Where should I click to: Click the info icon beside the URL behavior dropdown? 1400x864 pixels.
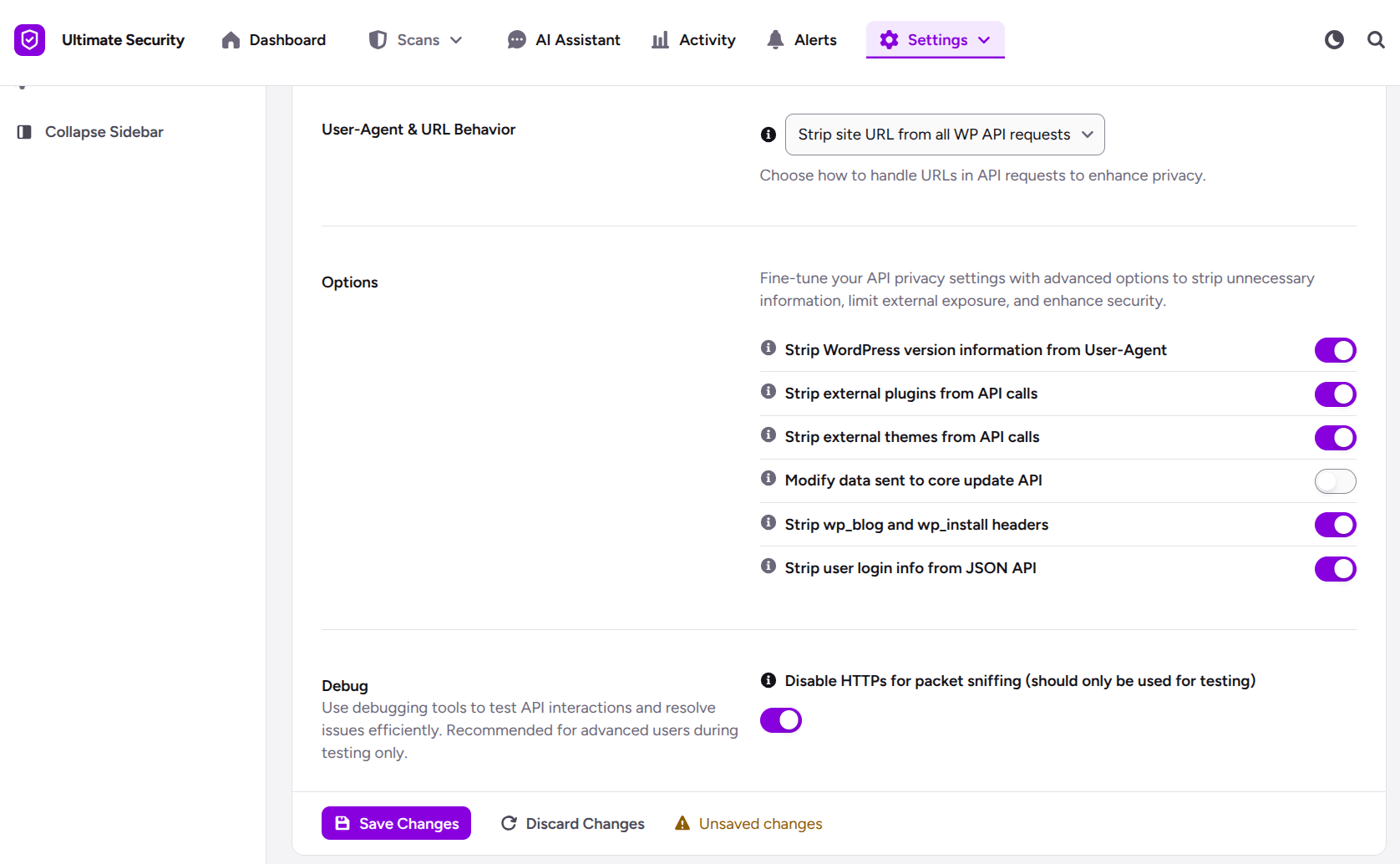(768, 135)
